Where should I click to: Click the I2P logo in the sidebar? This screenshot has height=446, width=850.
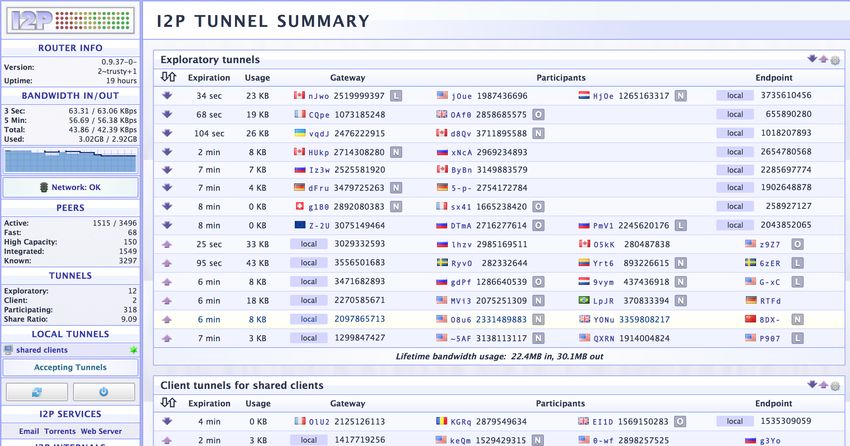tap(70, 21)
